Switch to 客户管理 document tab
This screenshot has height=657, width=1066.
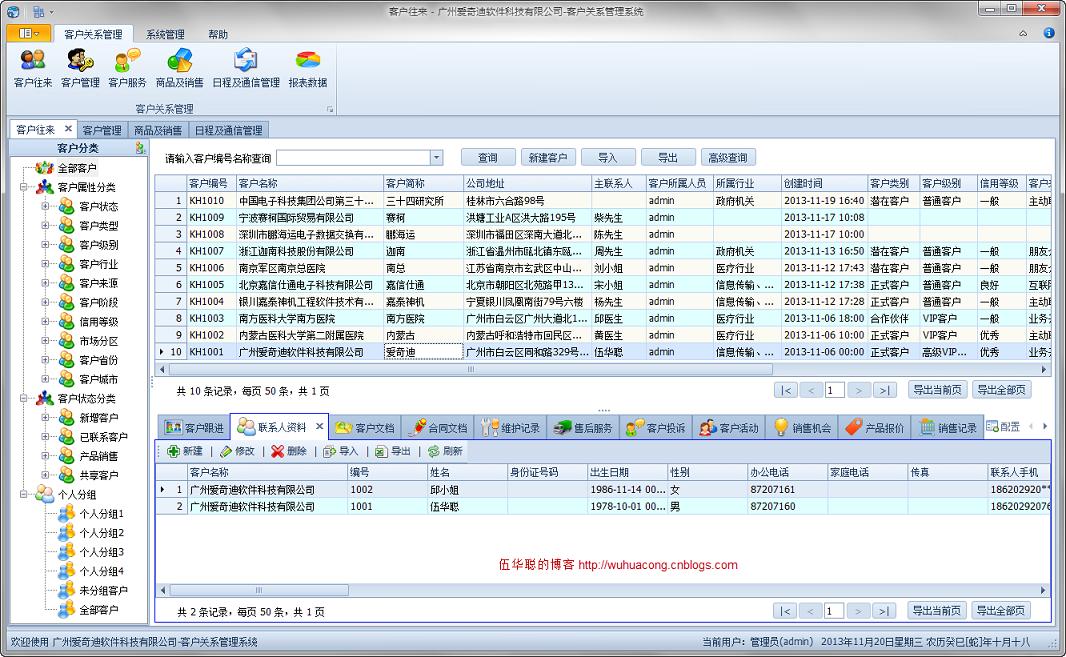pos(102,130)
